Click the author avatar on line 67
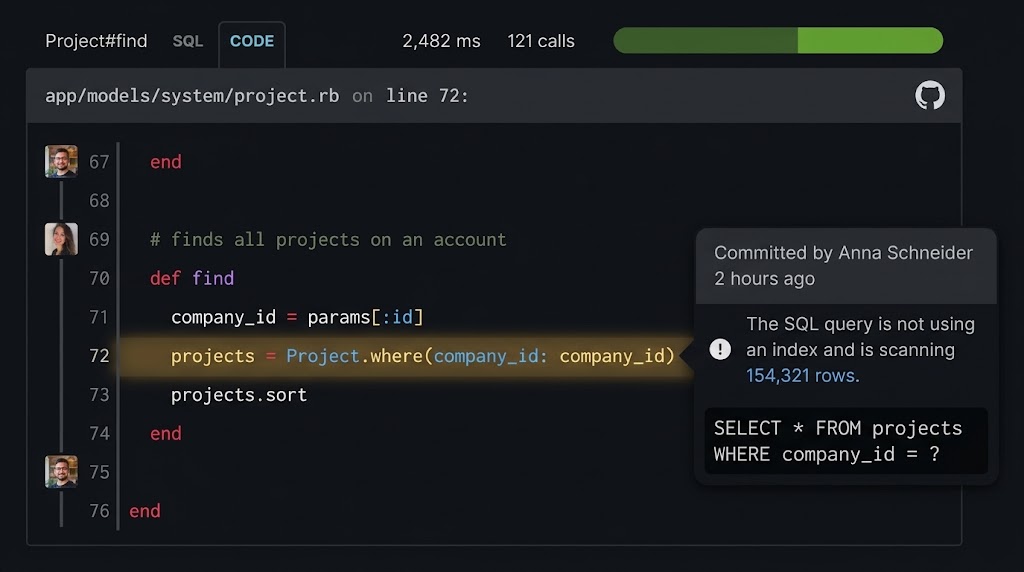 point(61,161)
